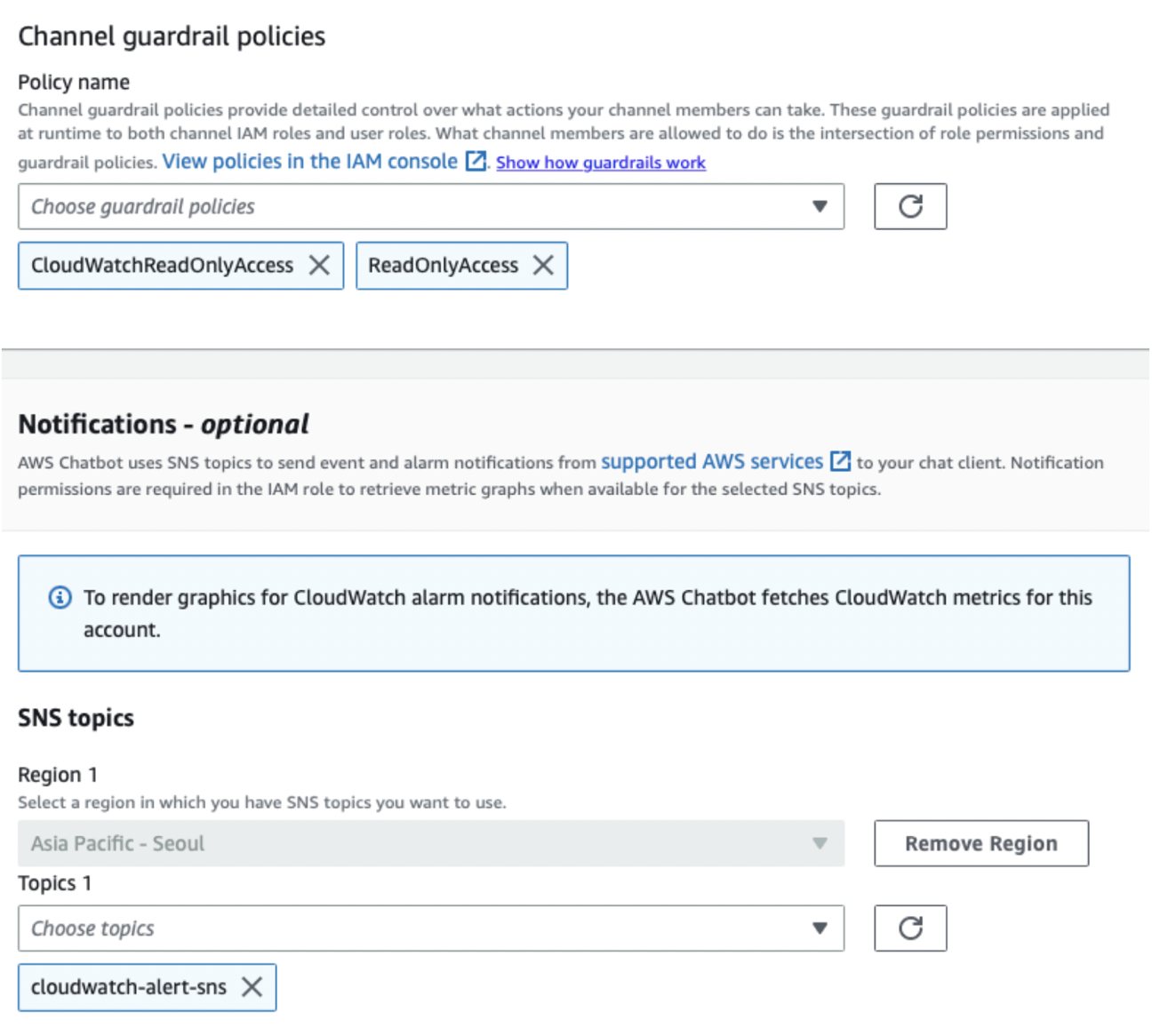Open the Choose guardrail policies dropdown
The height and width of the screenshot is (1036, 1168).
431,206
